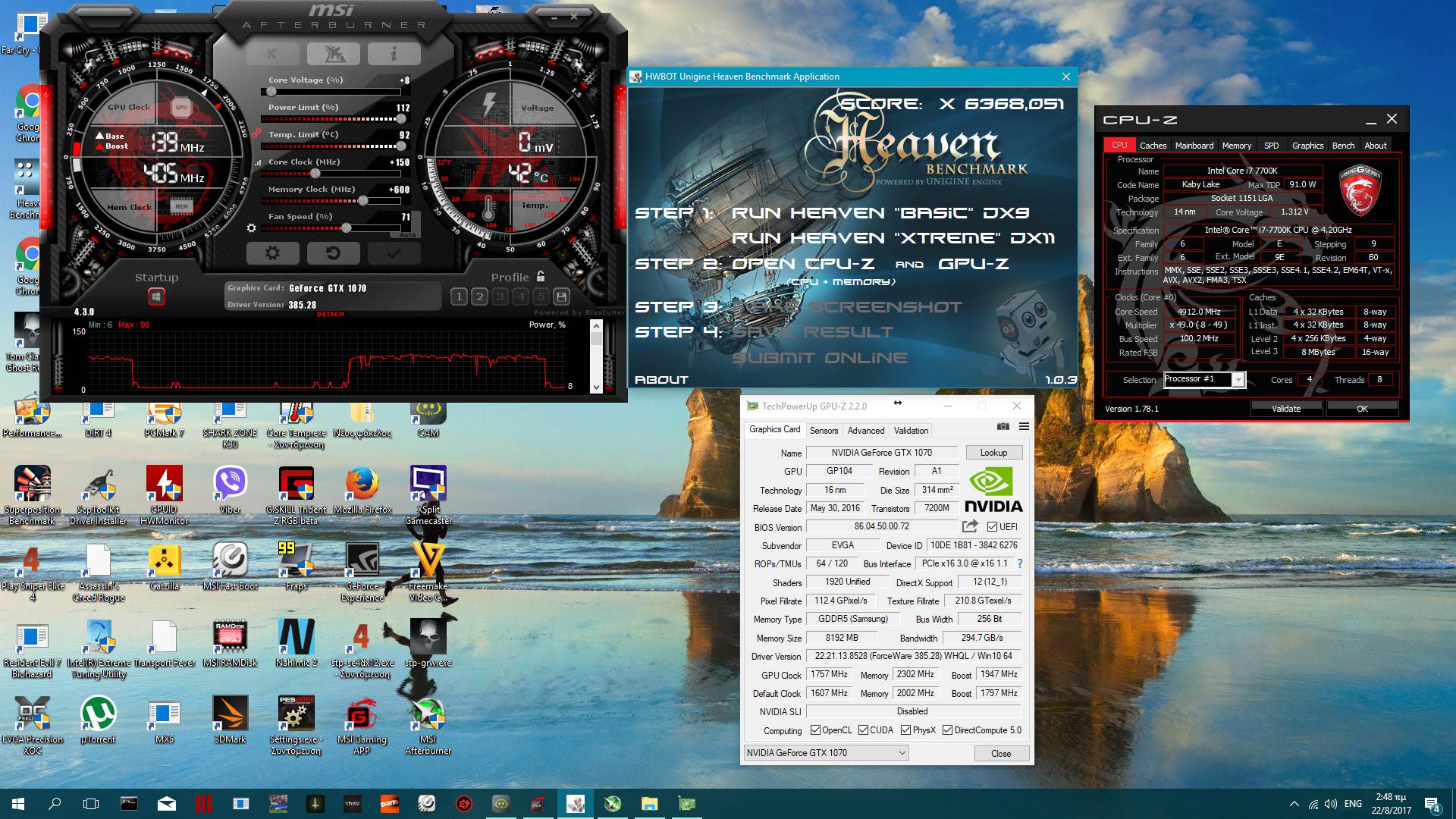
Task: Switch to Graphics tab in CPU-Z
Action: coord(1307,146)
